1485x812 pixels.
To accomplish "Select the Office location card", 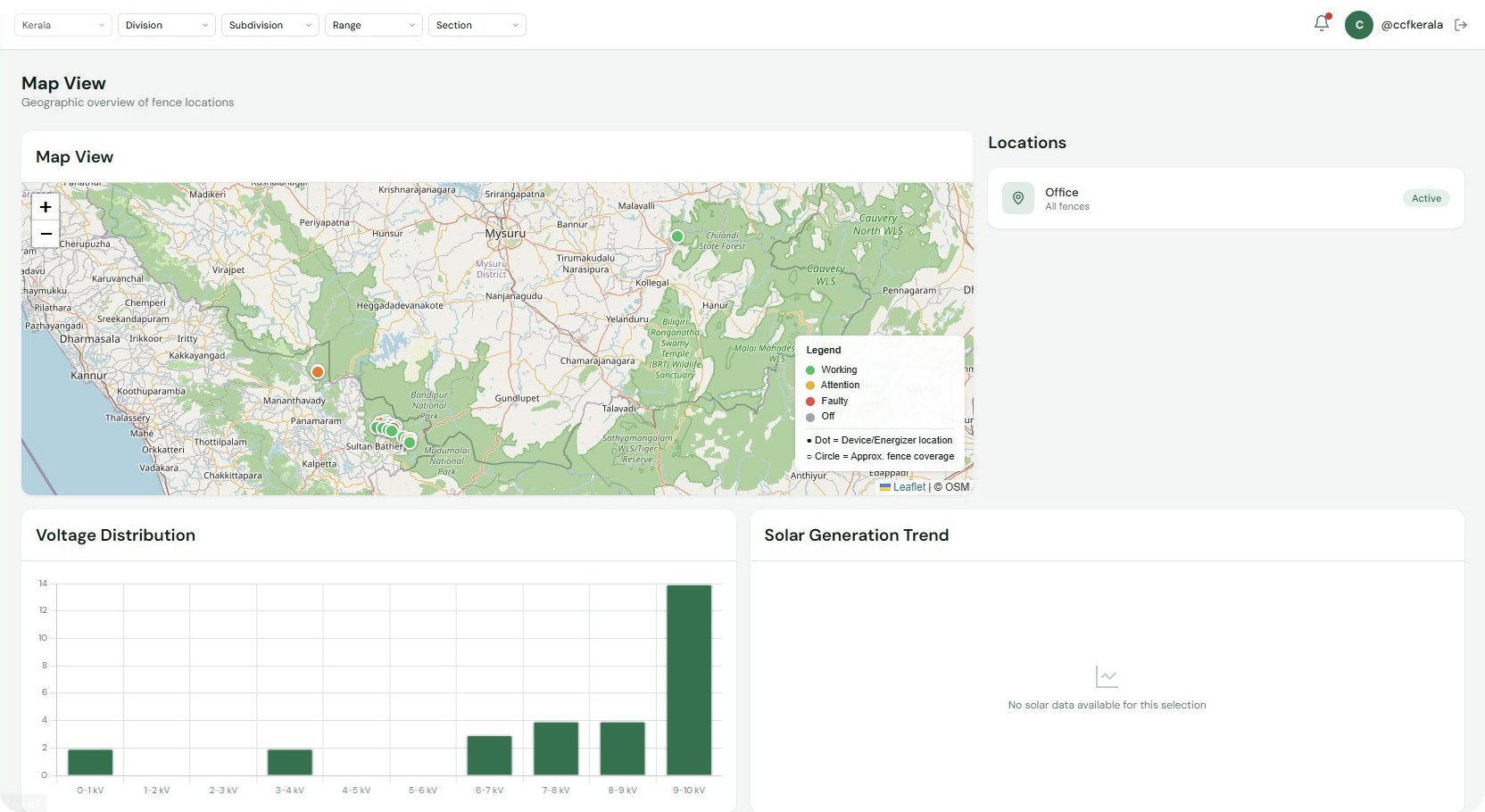I will pos(1225,198).
